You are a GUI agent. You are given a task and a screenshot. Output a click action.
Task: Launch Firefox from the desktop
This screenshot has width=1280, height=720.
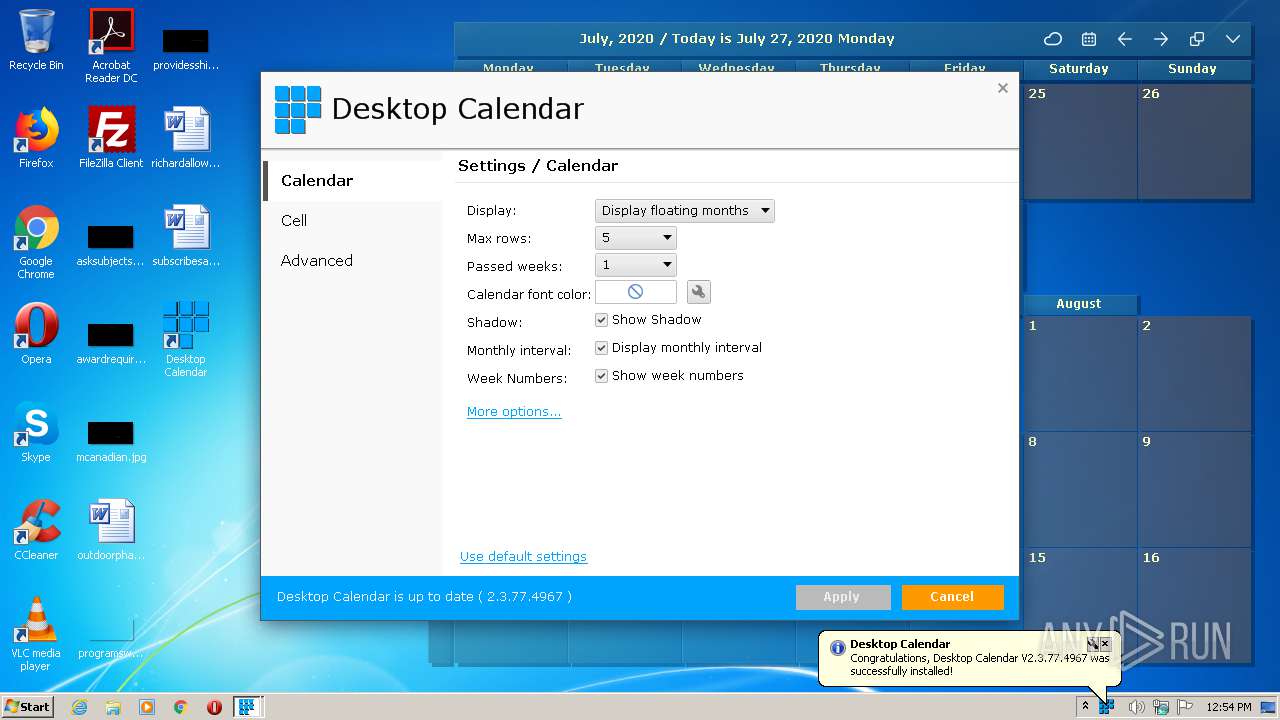(36, 138)
